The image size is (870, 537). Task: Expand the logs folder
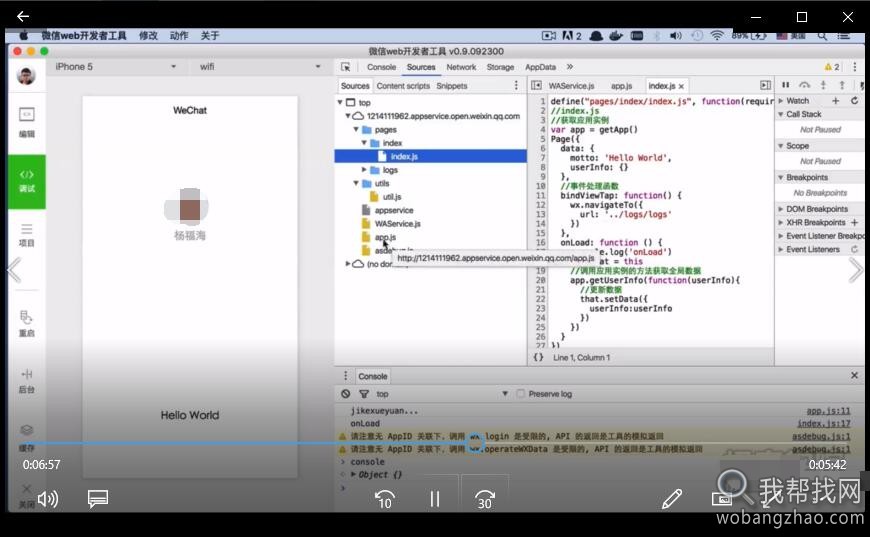[364, 170]
